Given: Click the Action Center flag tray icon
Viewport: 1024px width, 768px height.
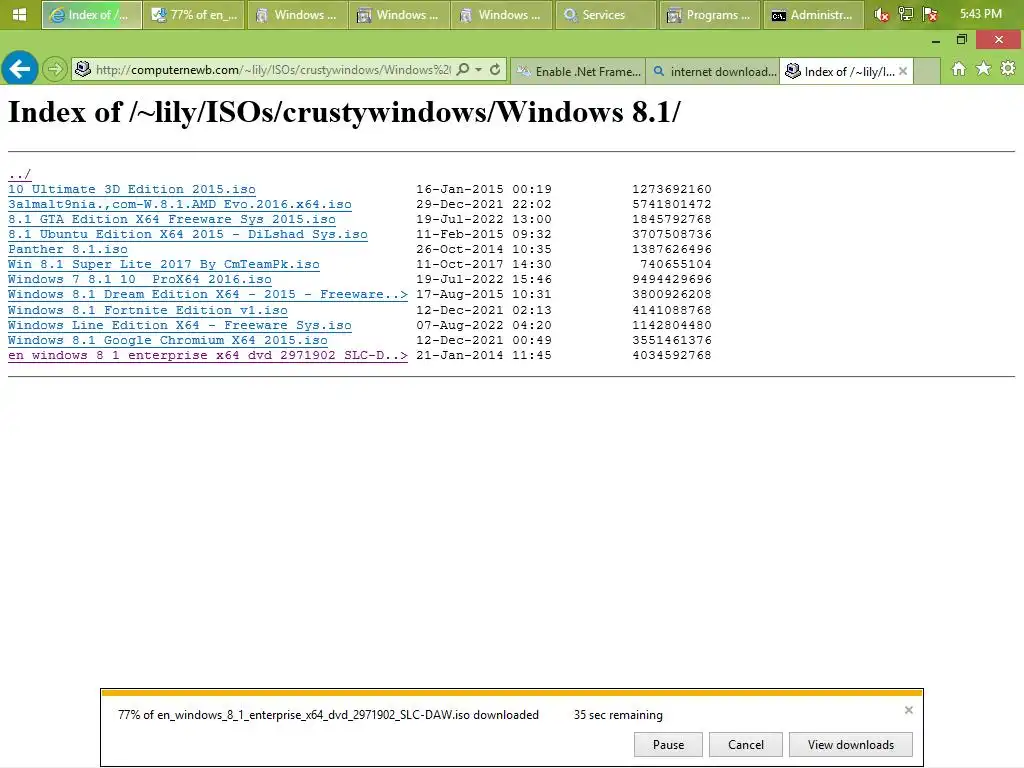Looking at the screenshot, I should (930, 14).
